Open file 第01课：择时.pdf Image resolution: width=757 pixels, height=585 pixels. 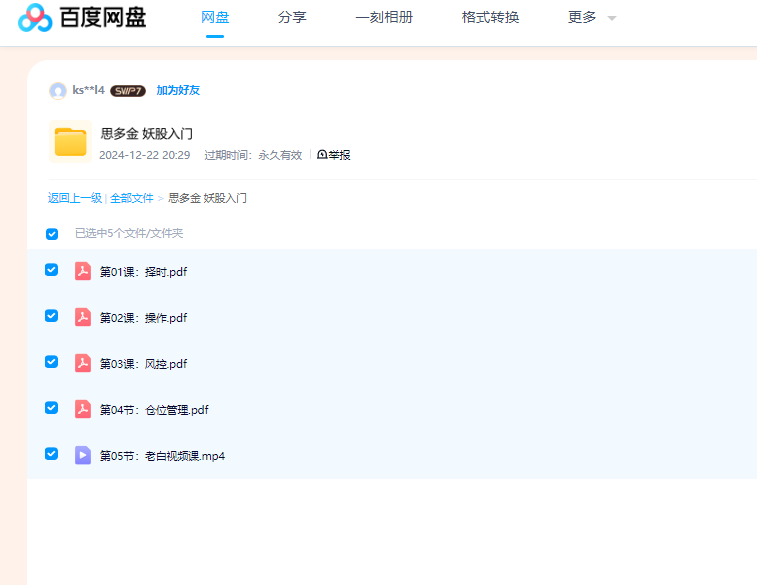[143, 272]
